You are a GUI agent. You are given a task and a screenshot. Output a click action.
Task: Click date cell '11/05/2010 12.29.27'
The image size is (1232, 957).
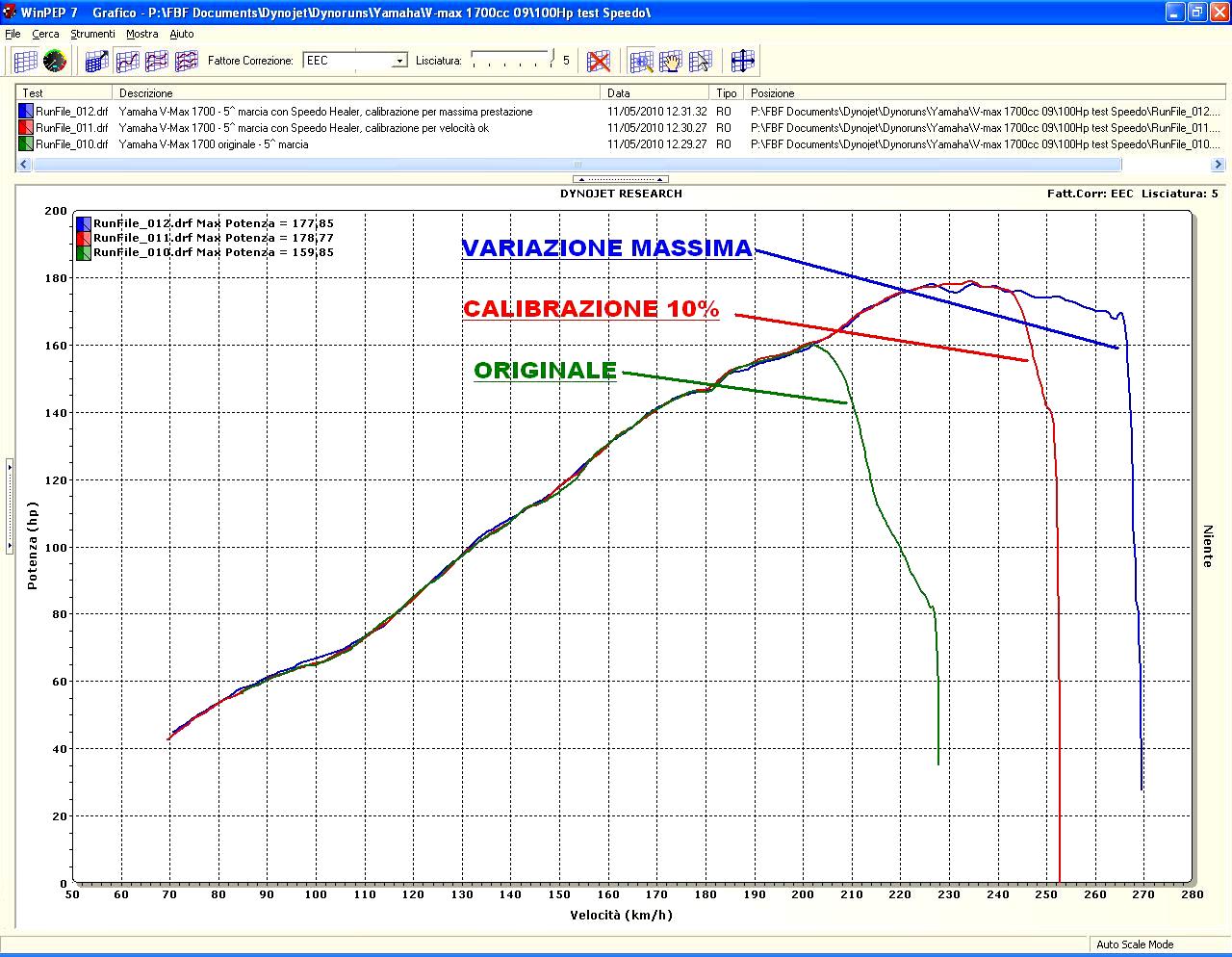(657, 144)
